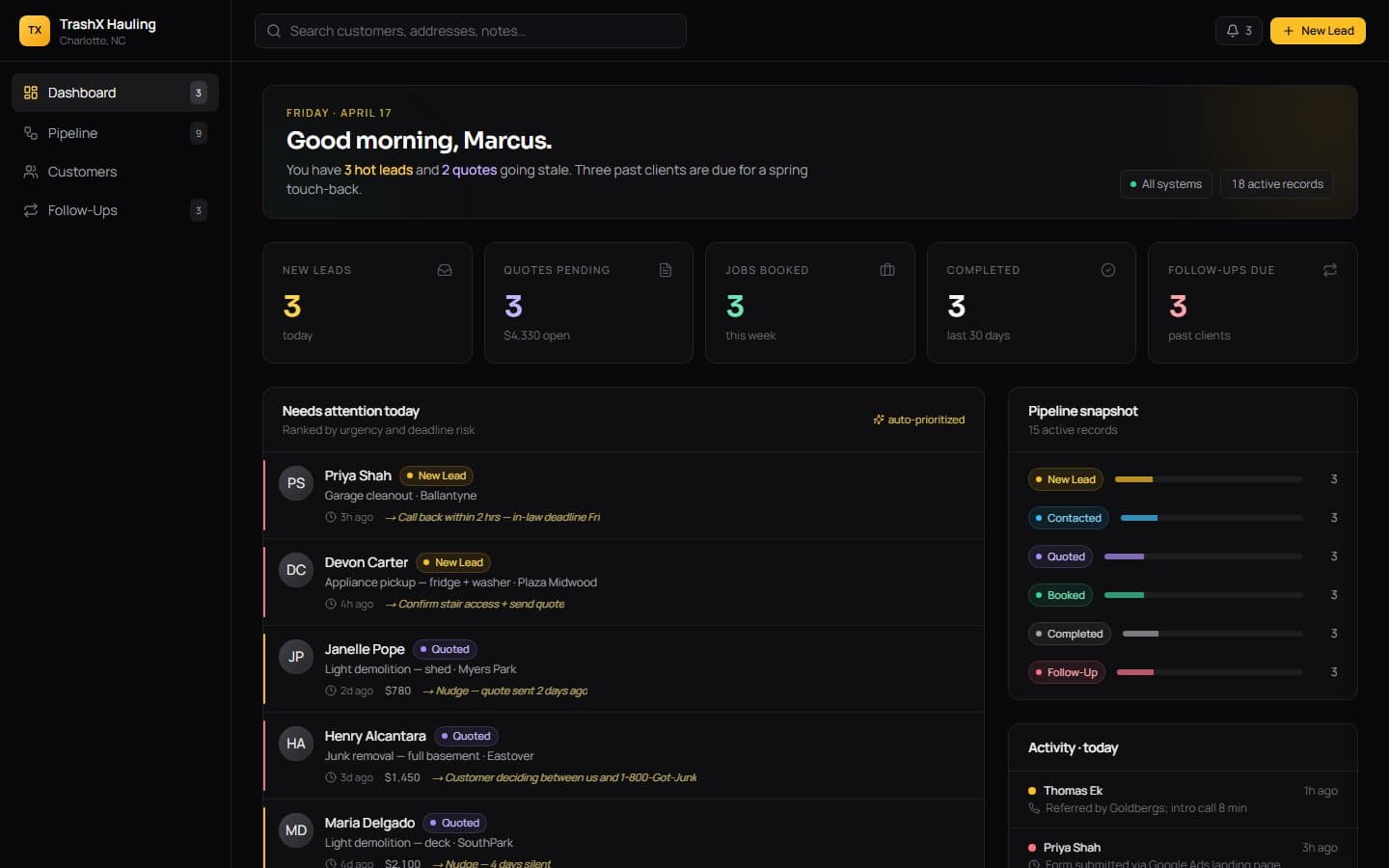Viewport: 1389px width, 868px height.
Task: Open notifications bell showing 3
Action: (1239, 31)
